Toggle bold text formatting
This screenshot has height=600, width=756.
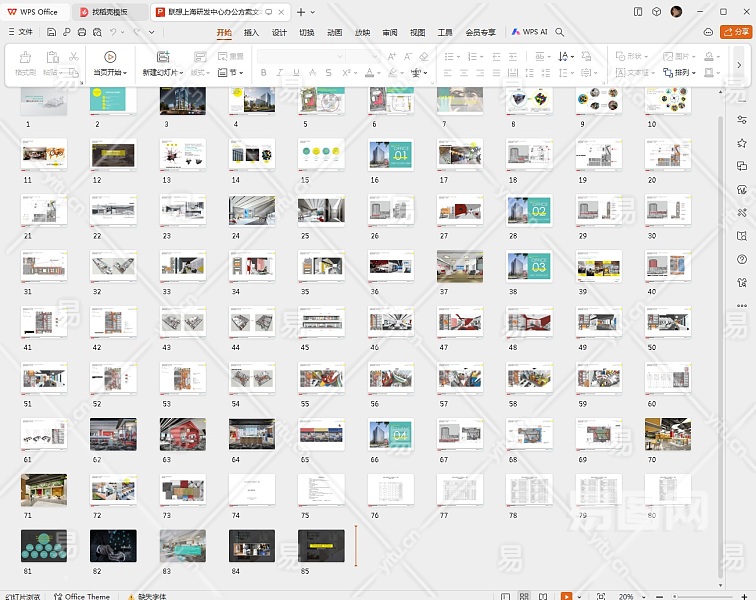(264, 73)
